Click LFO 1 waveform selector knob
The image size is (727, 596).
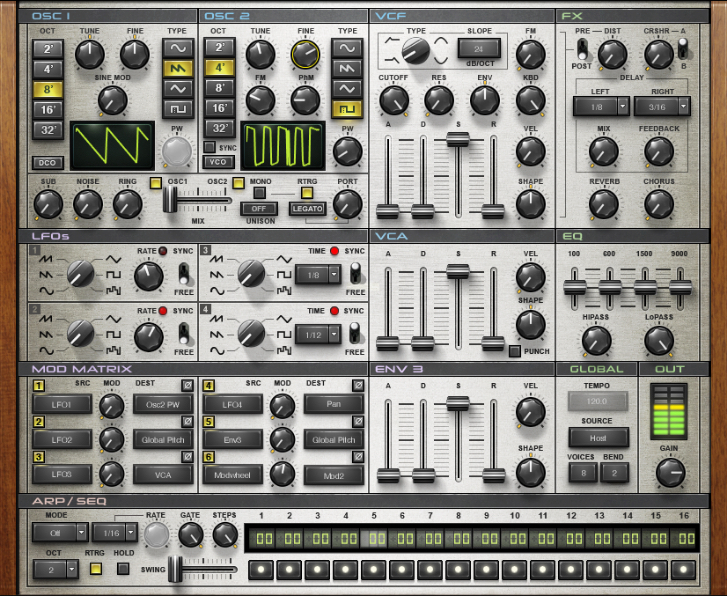81,274
